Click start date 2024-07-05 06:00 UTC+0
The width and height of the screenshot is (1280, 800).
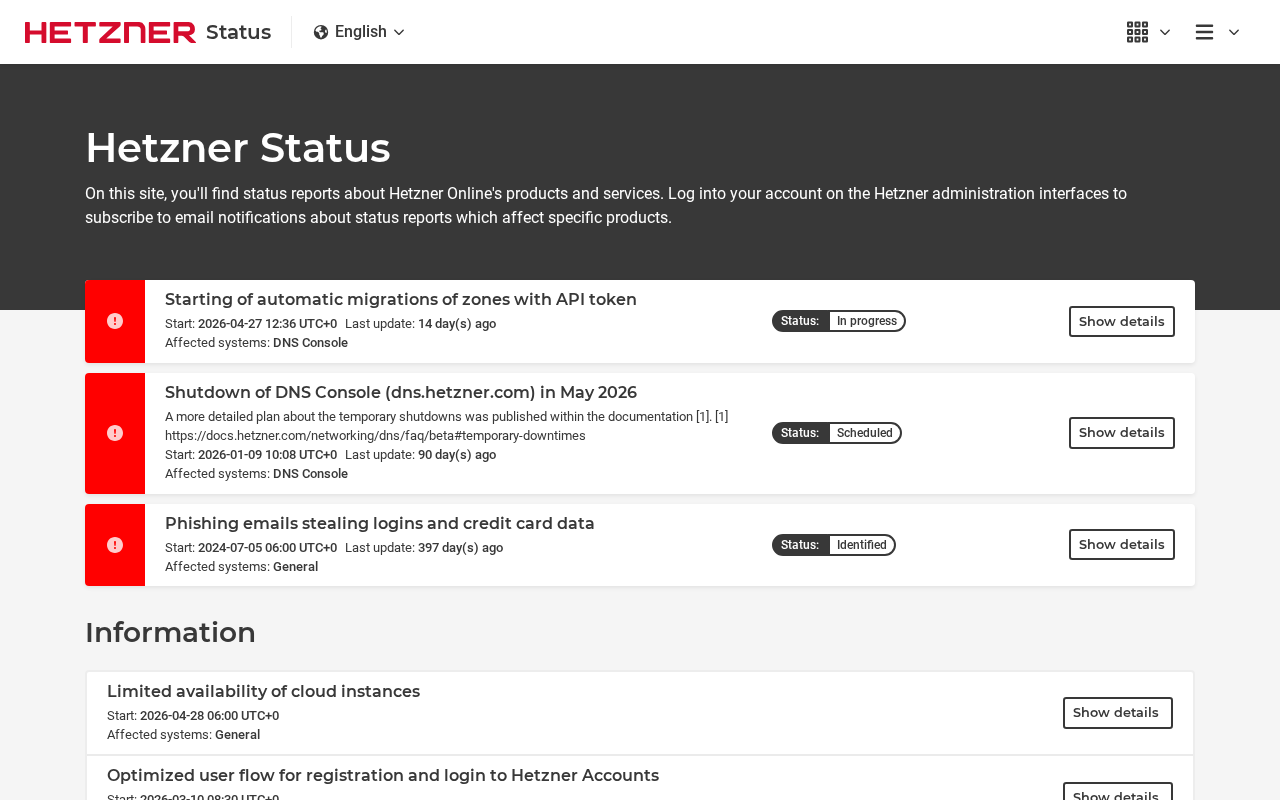click(x=267, y=548)
